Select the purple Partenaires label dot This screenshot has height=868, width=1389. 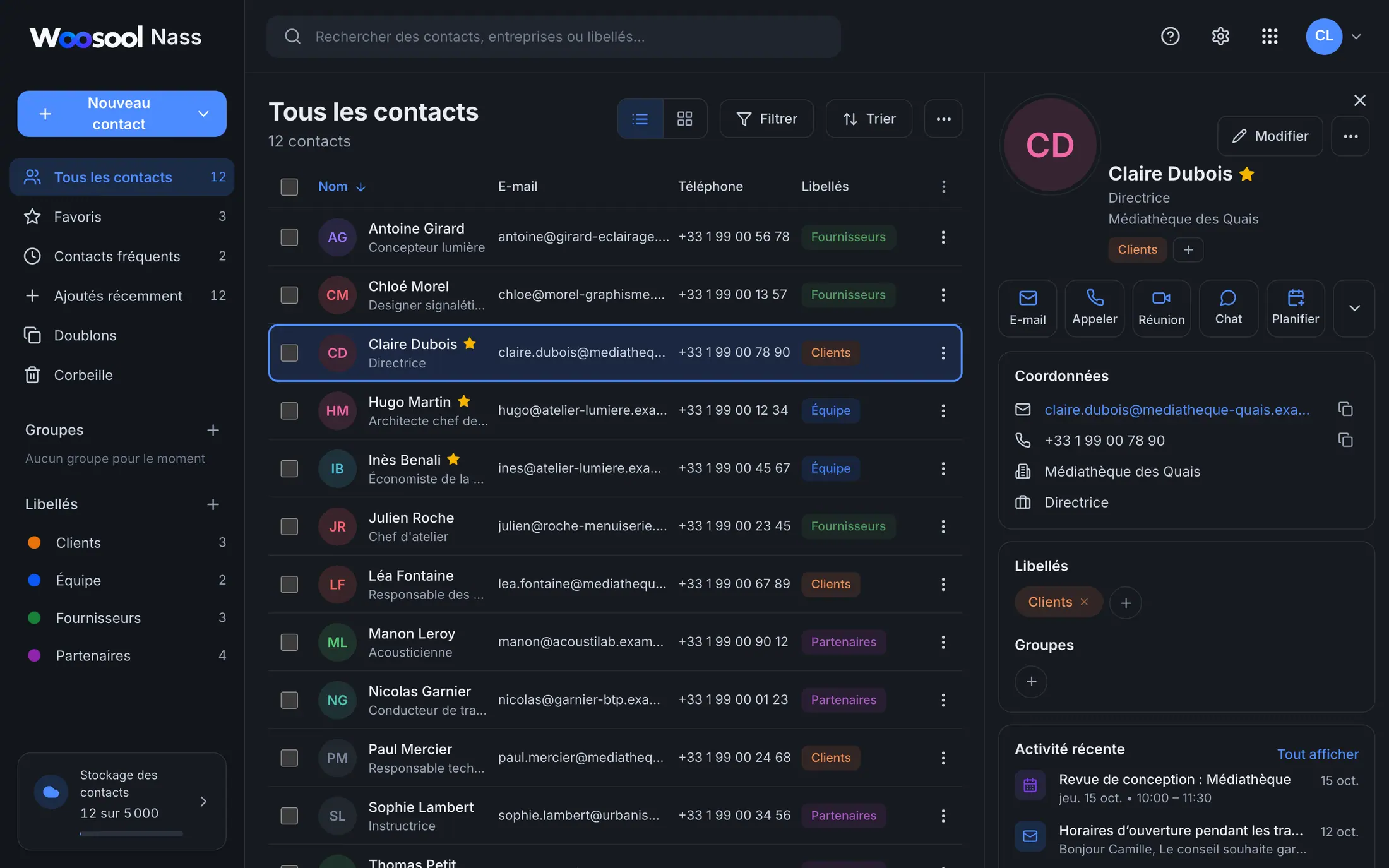click(x=34, y=656)
